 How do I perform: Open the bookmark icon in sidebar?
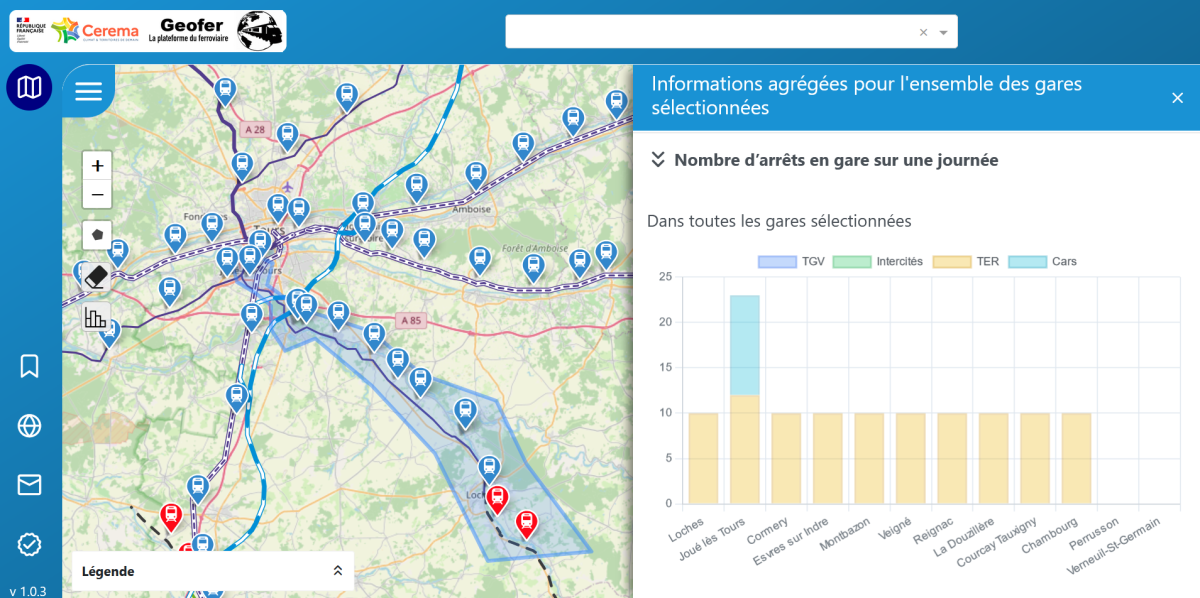[29, 366]
